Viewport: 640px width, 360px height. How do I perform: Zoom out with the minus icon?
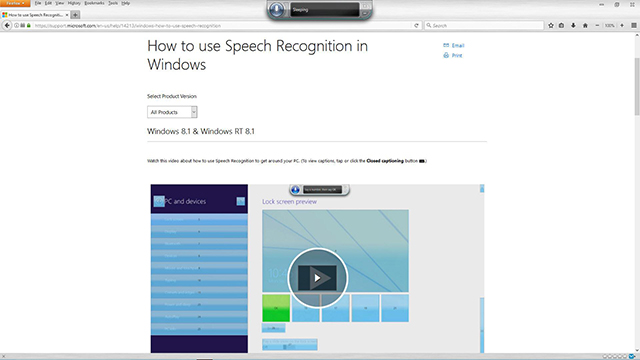pyautogui.click(x=597, y=25)
